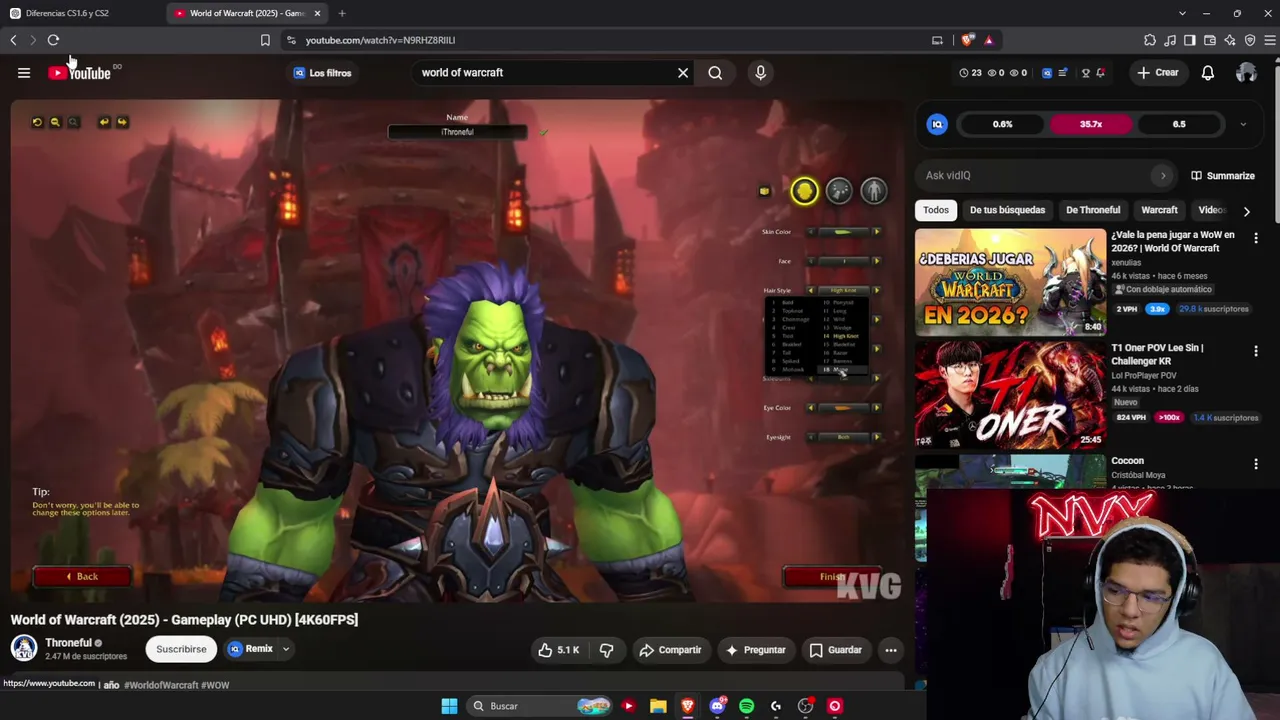The width and height of the screenshot is (1280, 720).
Task: Click the red 35.7x score pill
Action: click(x=1091, y=124)
